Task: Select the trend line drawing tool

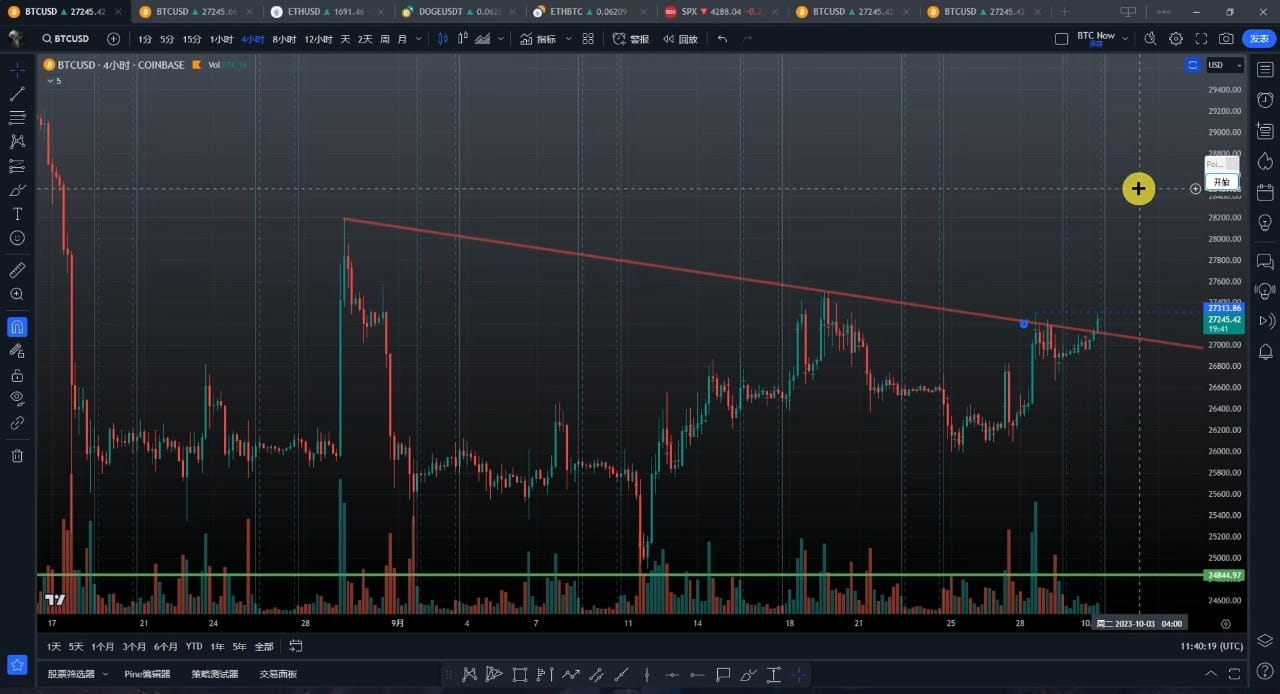Action: (17, 94)
